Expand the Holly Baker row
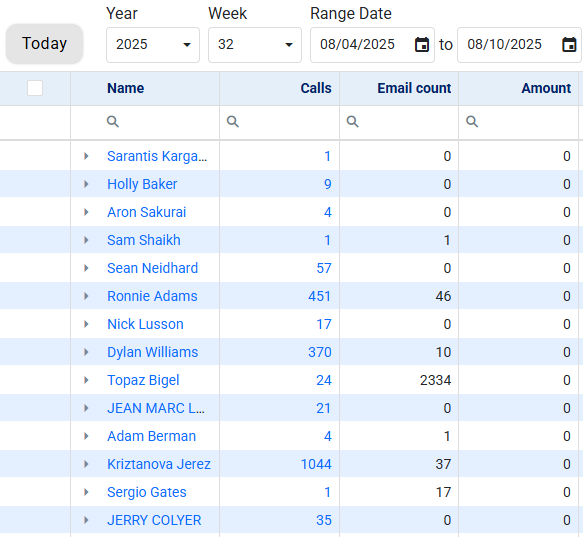The height and width of the screenshot is (537, 583). [86, 184]
